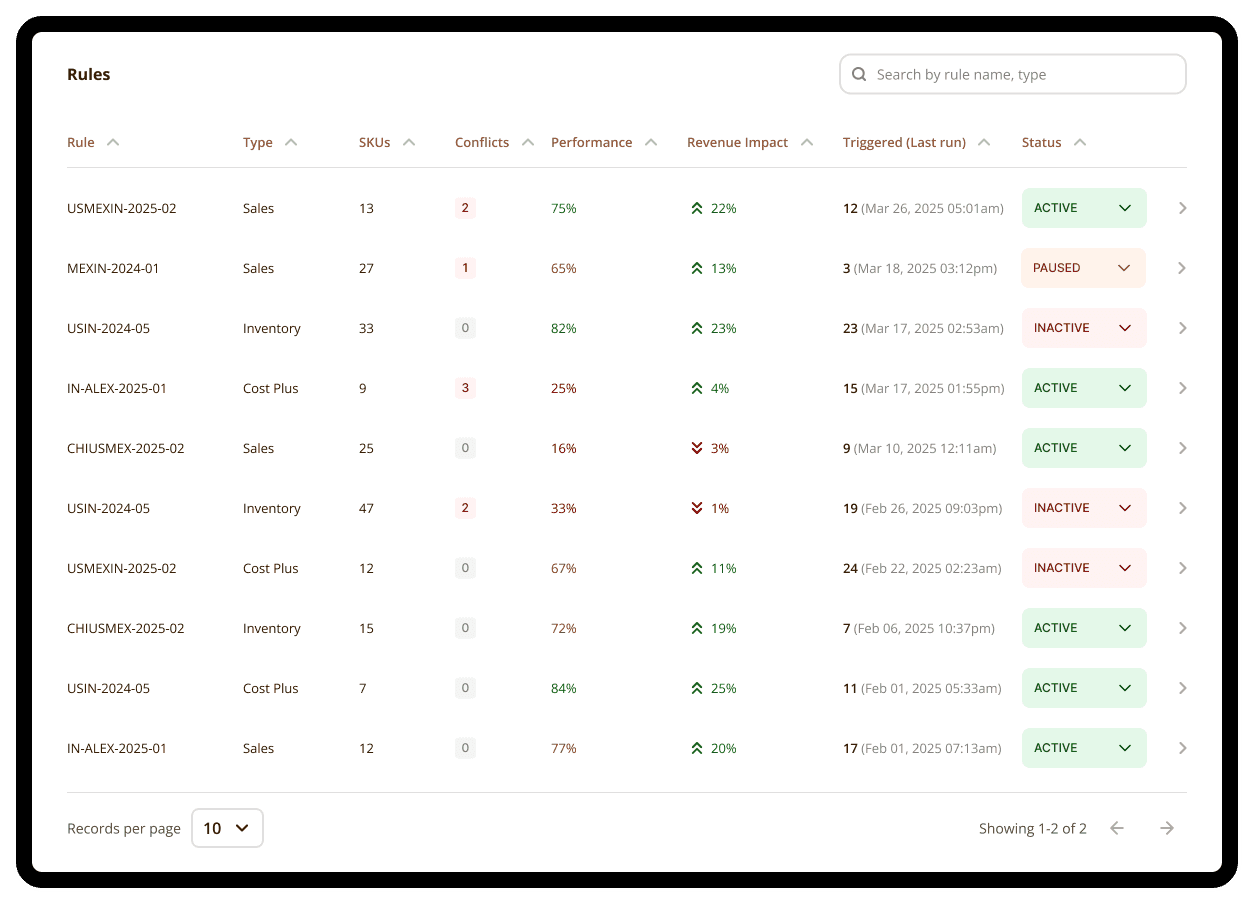Image resolution: width=1254 pixels, height=904 pixels.
Task: Click the Rule column header label
Action: 81,142
